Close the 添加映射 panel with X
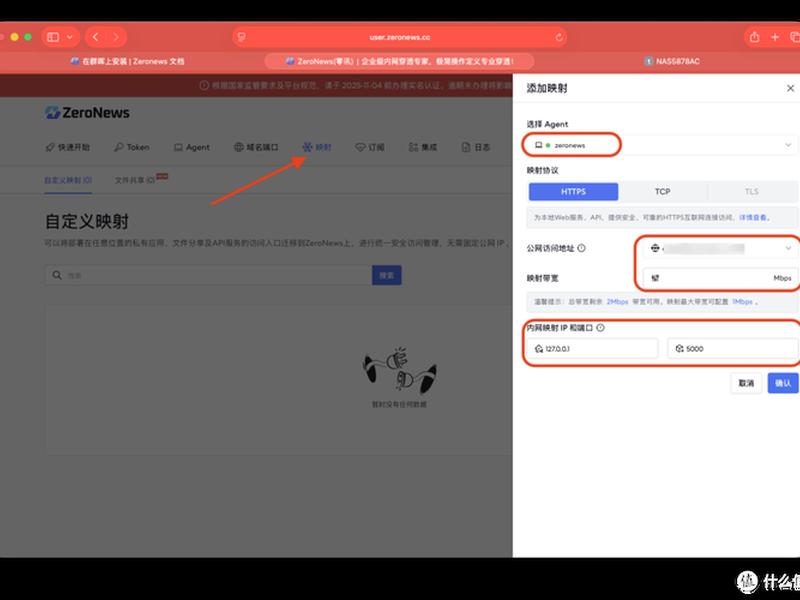Viewport: 800px width, 600px height. [x=790, y=88]
